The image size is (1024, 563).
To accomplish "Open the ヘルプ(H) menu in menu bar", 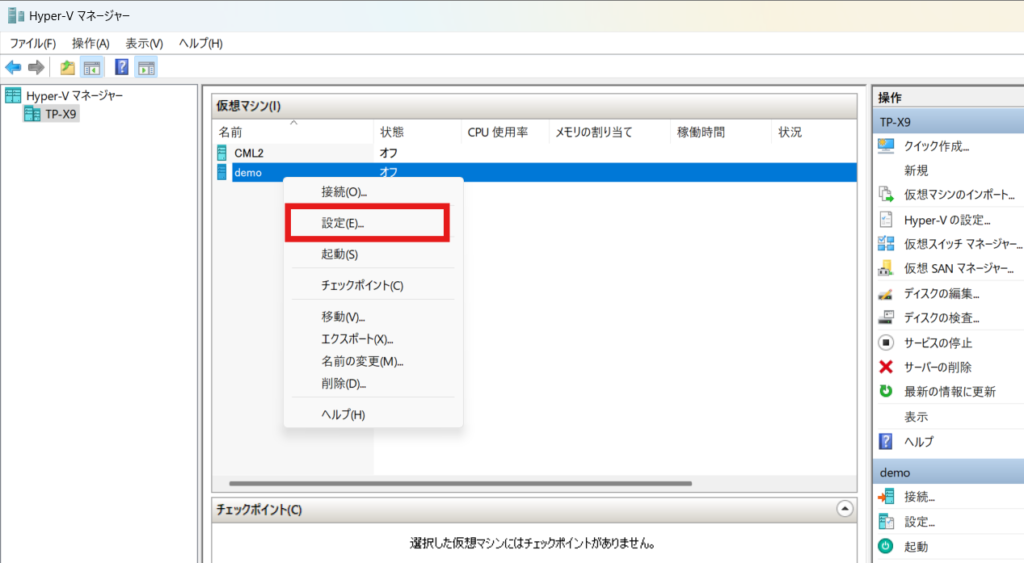I will (200, 43).
